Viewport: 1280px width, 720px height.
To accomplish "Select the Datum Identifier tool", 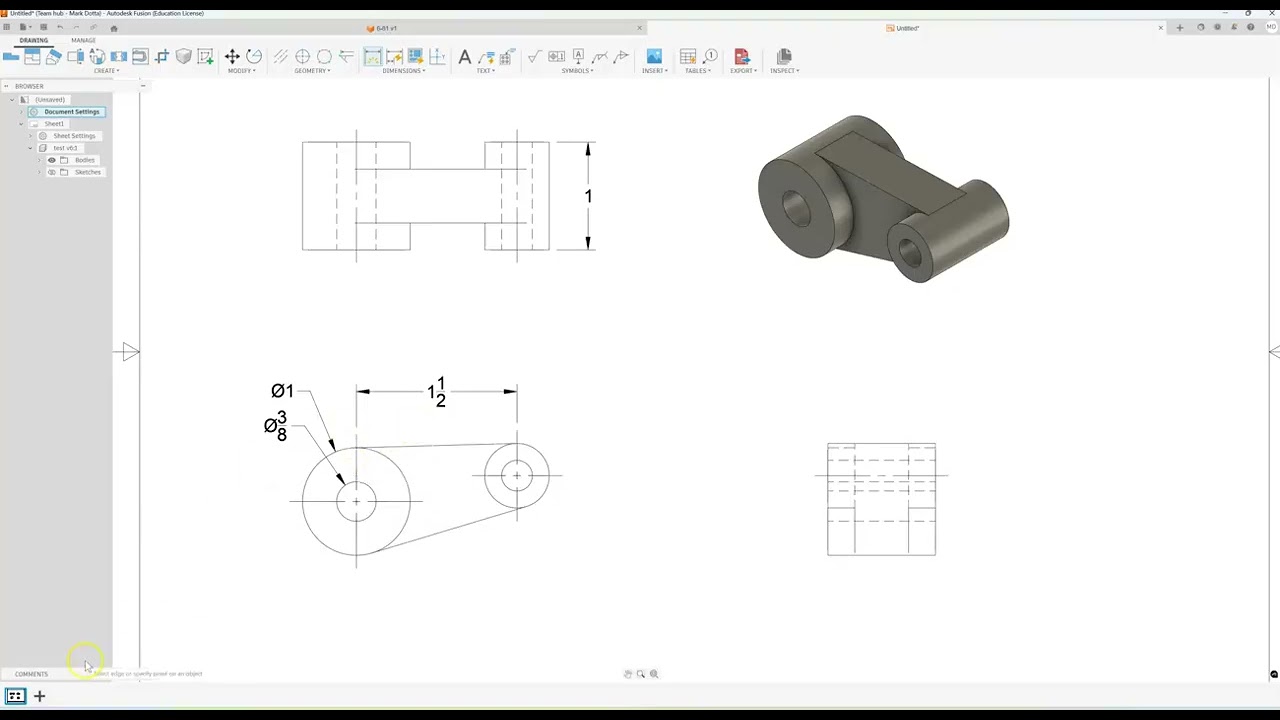I will click(578, 57).
